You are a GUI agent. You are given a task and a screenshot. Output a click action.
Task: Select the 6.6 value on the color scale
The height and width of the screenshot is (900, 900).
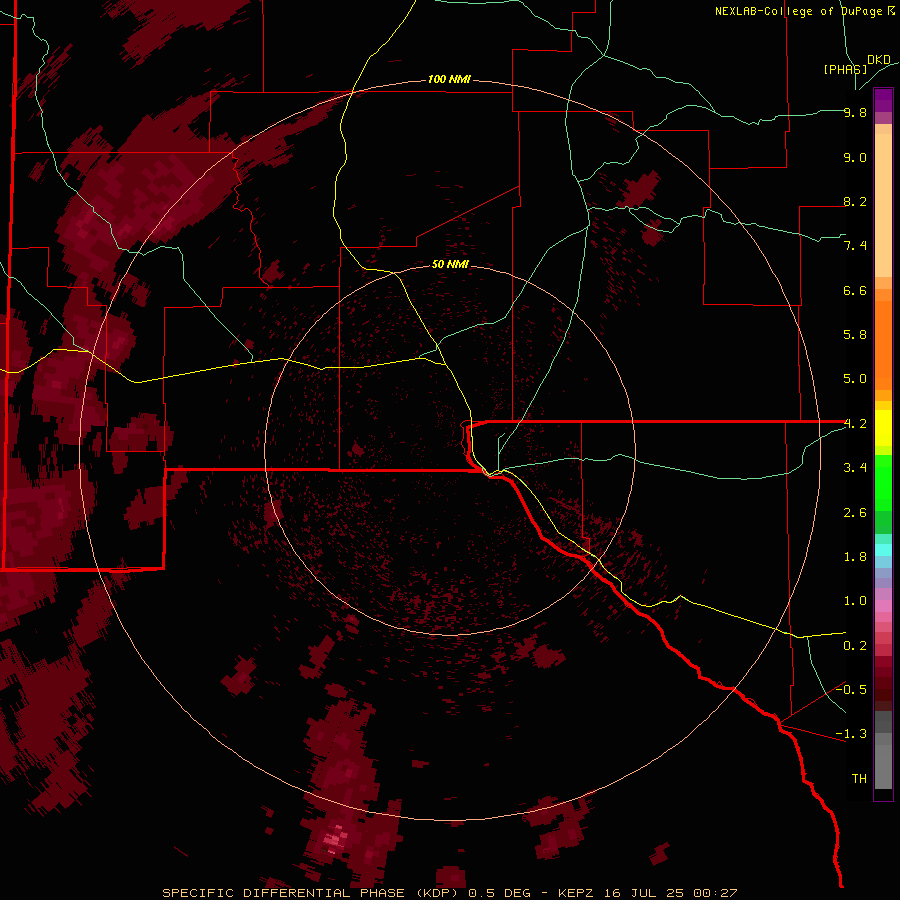[x=855, y=290]
